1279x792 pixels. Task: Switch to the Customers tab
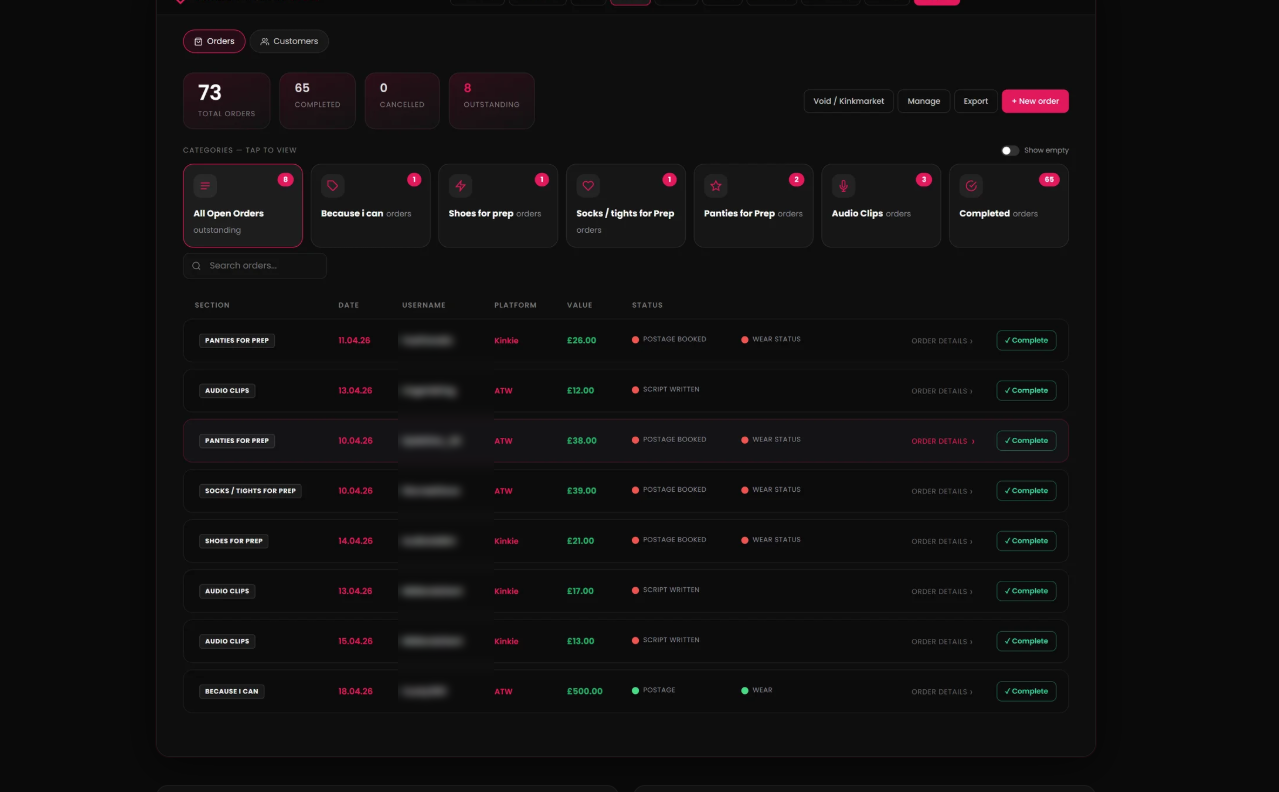(289, 41)
